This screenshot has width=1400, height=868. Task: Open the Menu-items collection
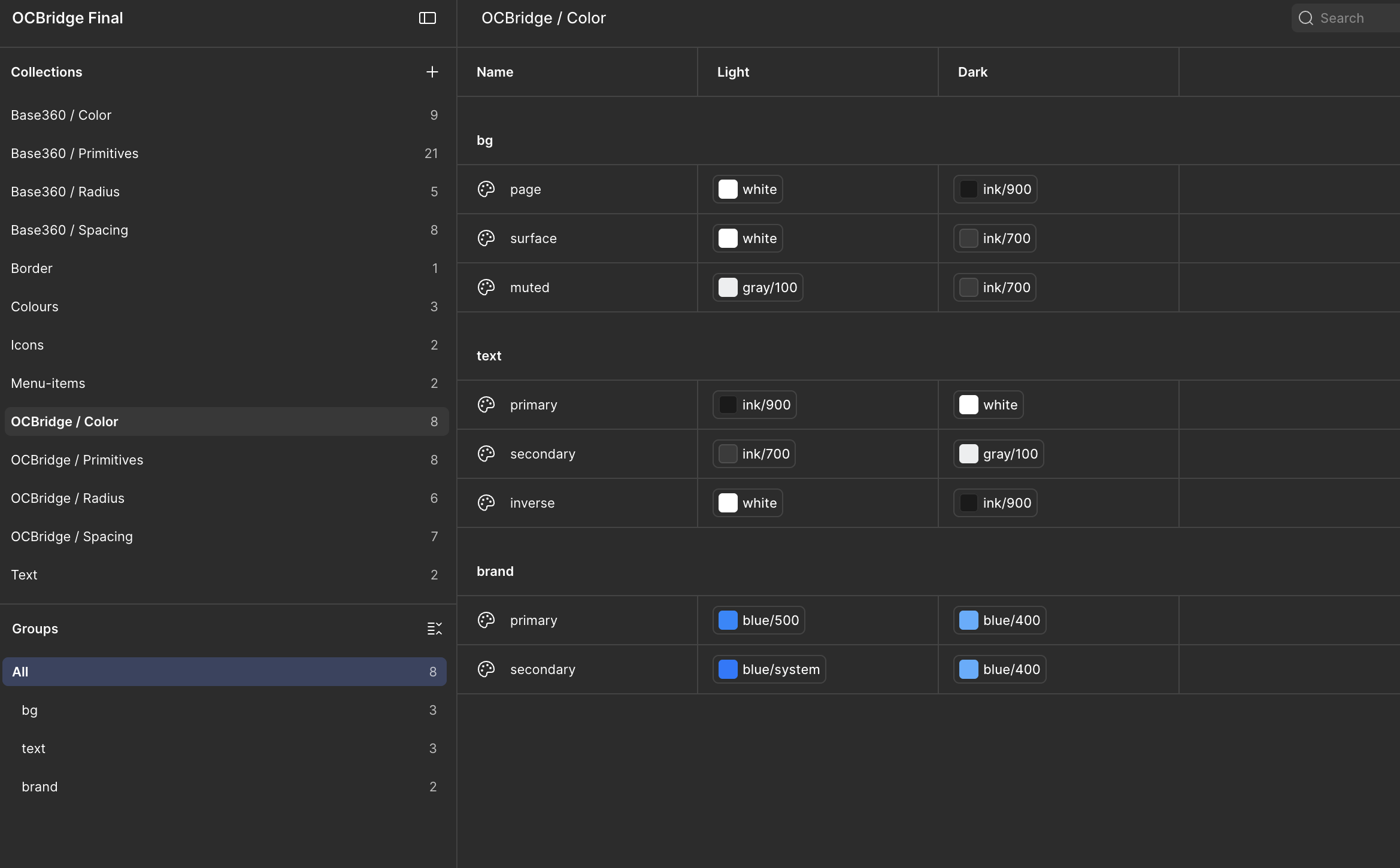click(x=226, y=383)
